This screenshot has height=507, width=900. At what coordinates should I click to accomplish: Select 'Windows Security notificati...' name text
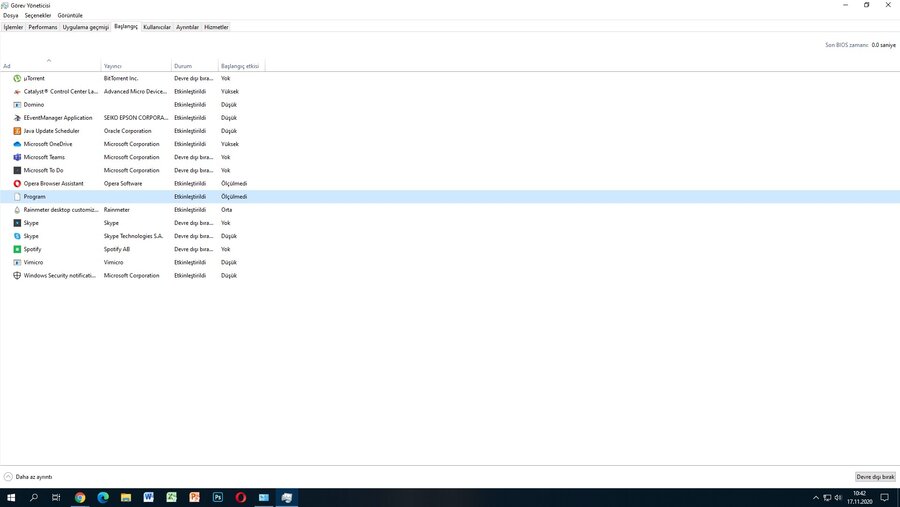60,276
